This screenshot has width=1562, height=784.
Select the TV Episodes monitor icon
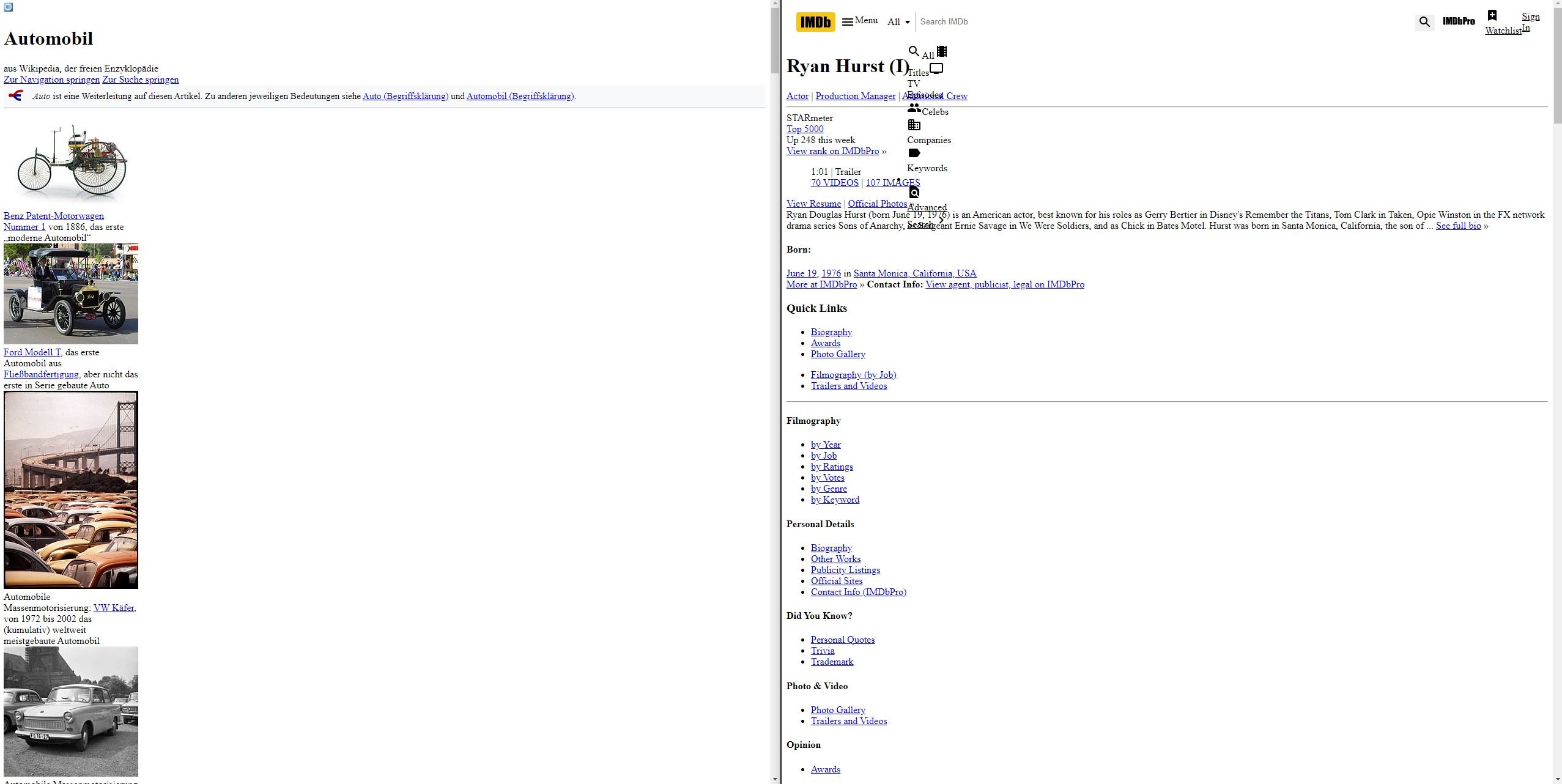[x=936, y=68]
